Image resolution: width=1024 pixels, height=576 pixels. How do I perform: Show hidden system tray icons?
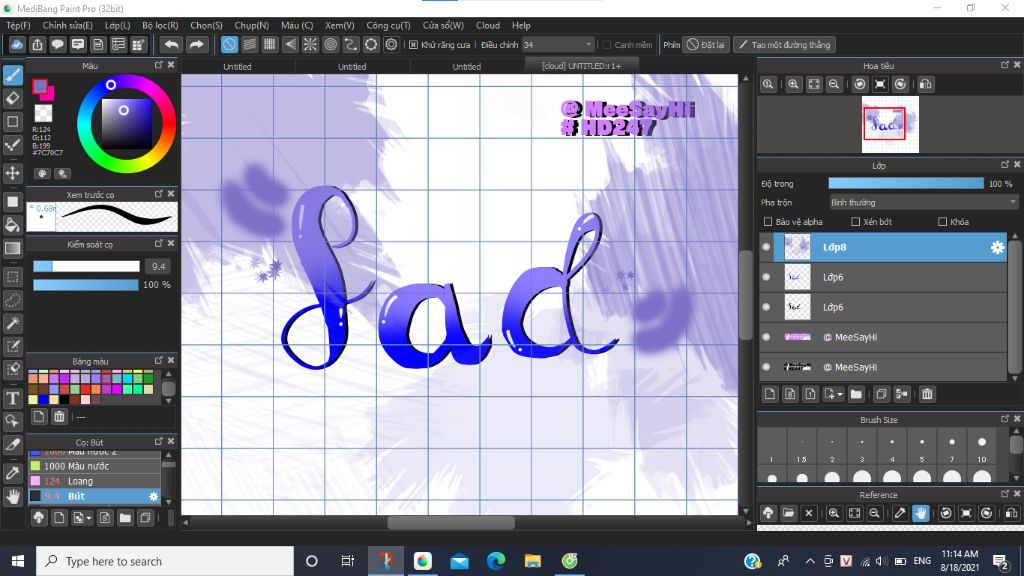click(x=810, y=561)
